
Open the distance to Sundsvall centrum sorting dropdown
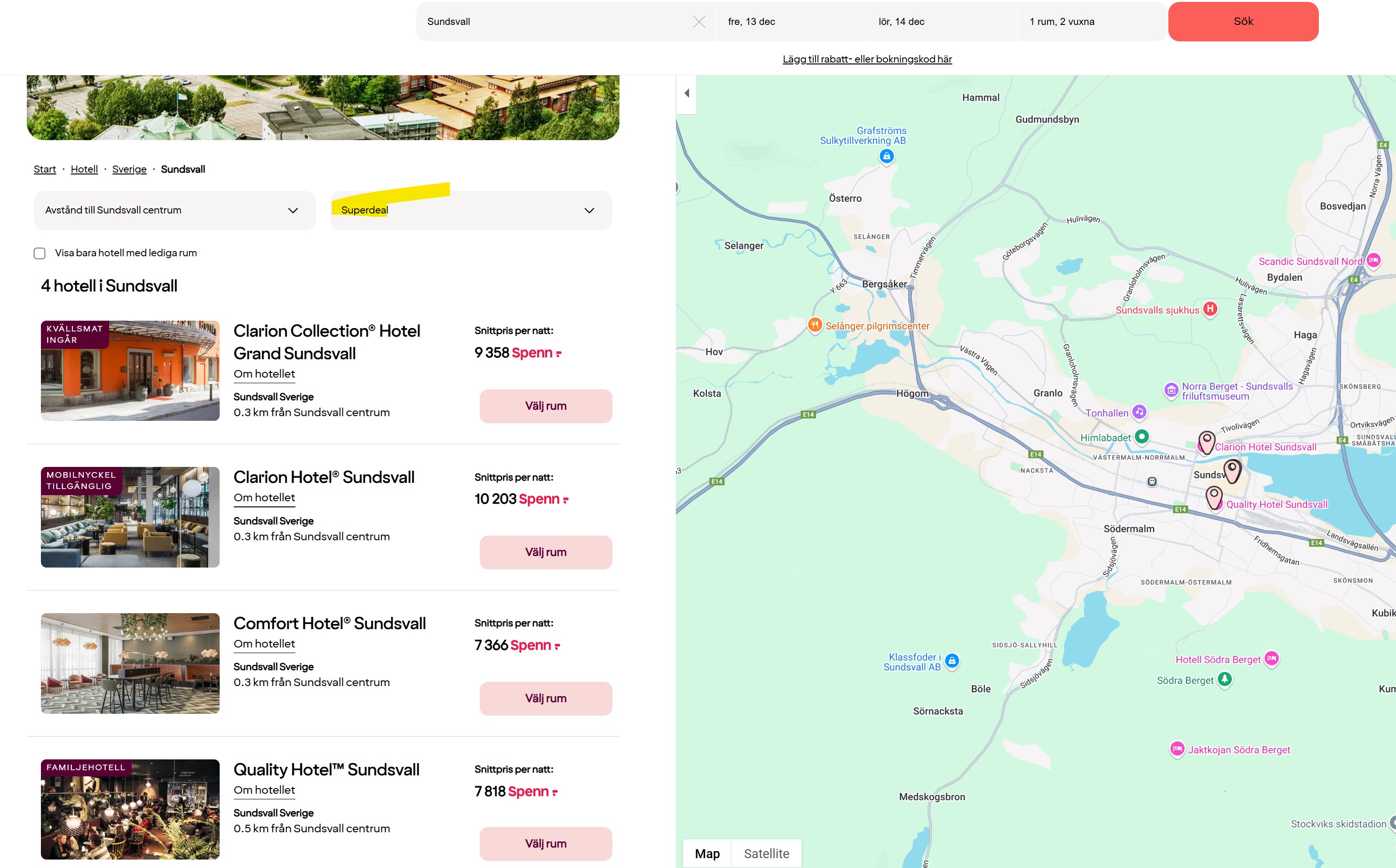pyautogui.click(x=174, y=211)
